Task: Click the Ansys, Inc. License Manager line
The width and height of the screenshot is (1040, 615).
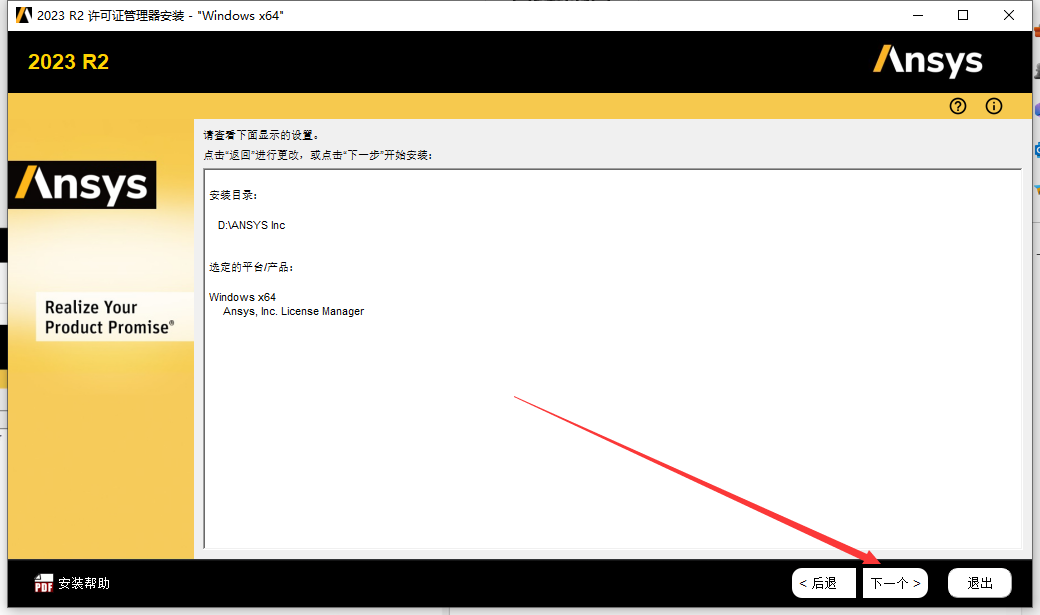Action: [x=293, y=311]
